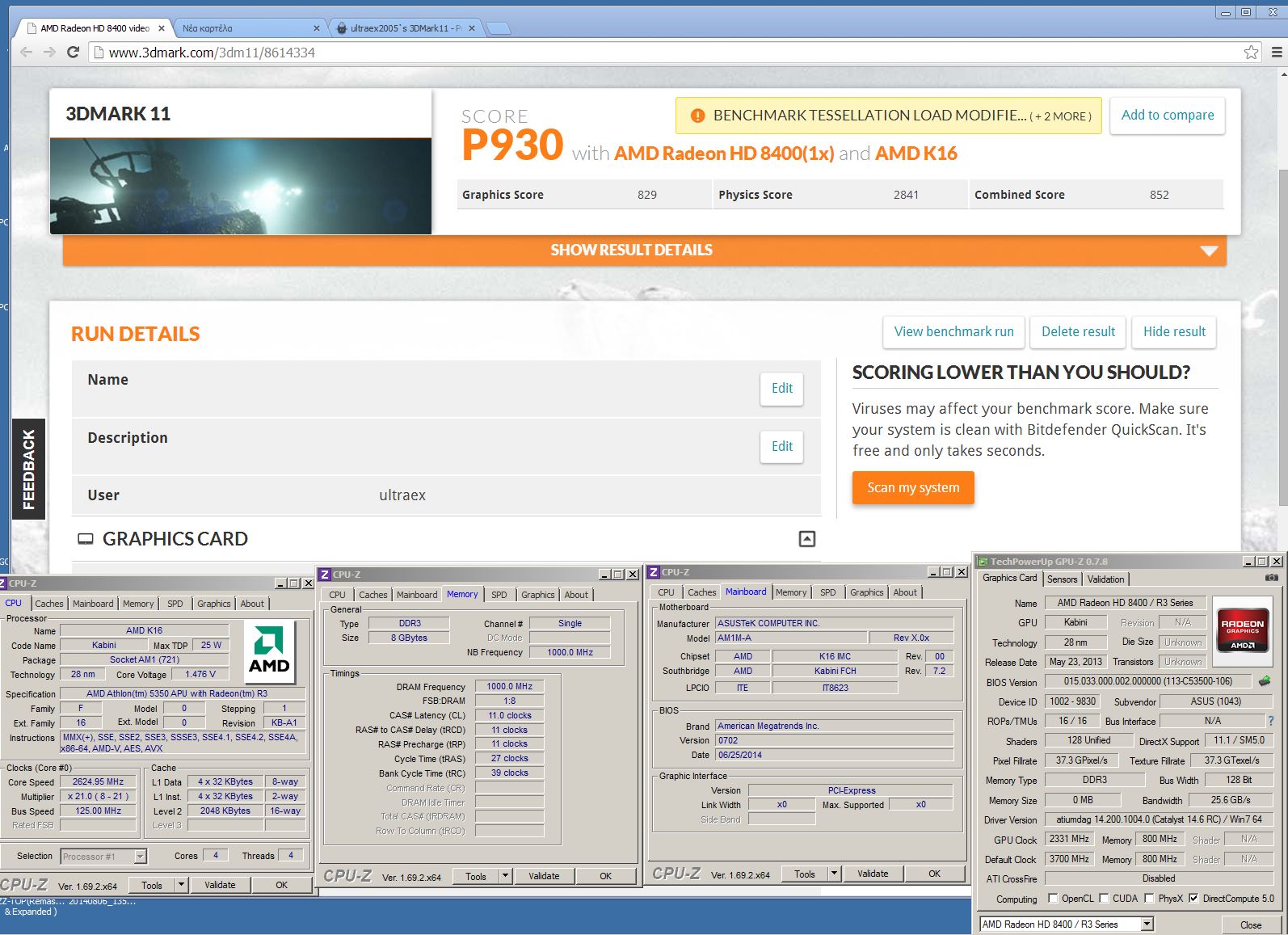Open the Feedback side tab
This screenshot has width=1288, height=935.
tap(28, 469)
